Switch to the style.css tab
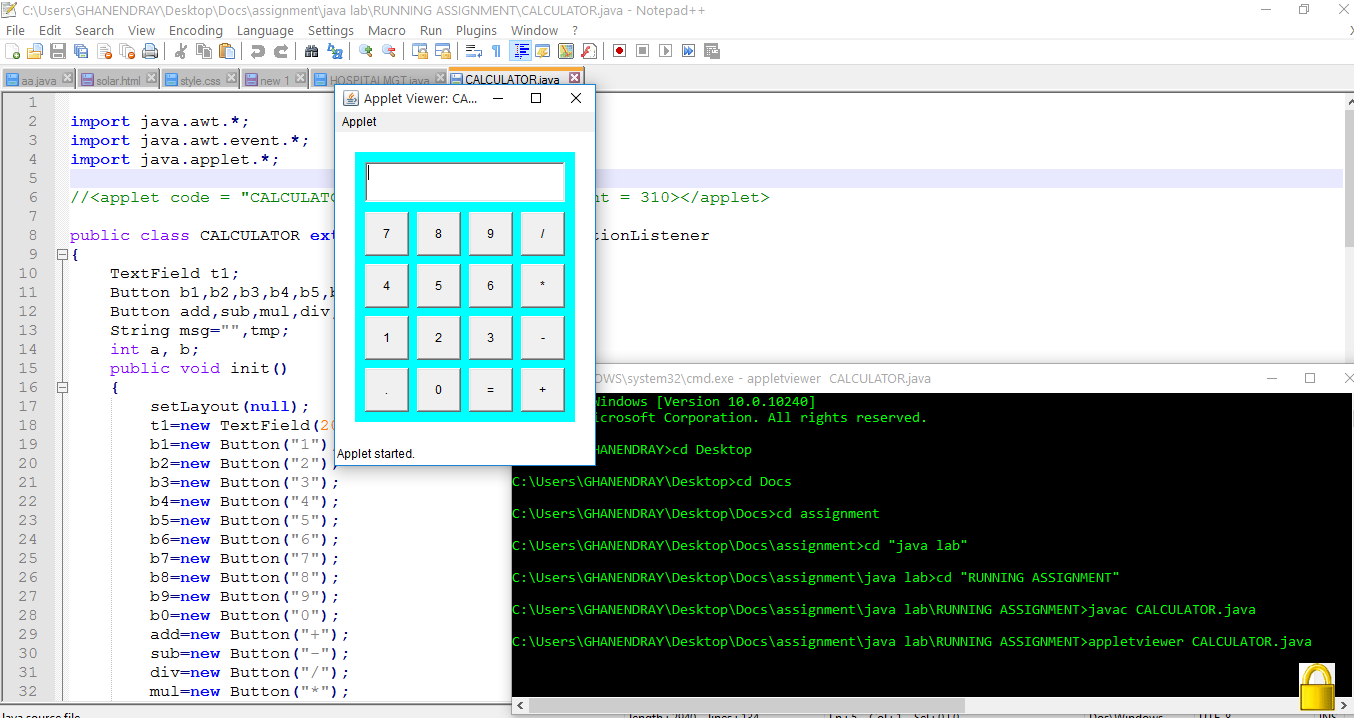Screen dimensions: 1354x718 [200, 80]
